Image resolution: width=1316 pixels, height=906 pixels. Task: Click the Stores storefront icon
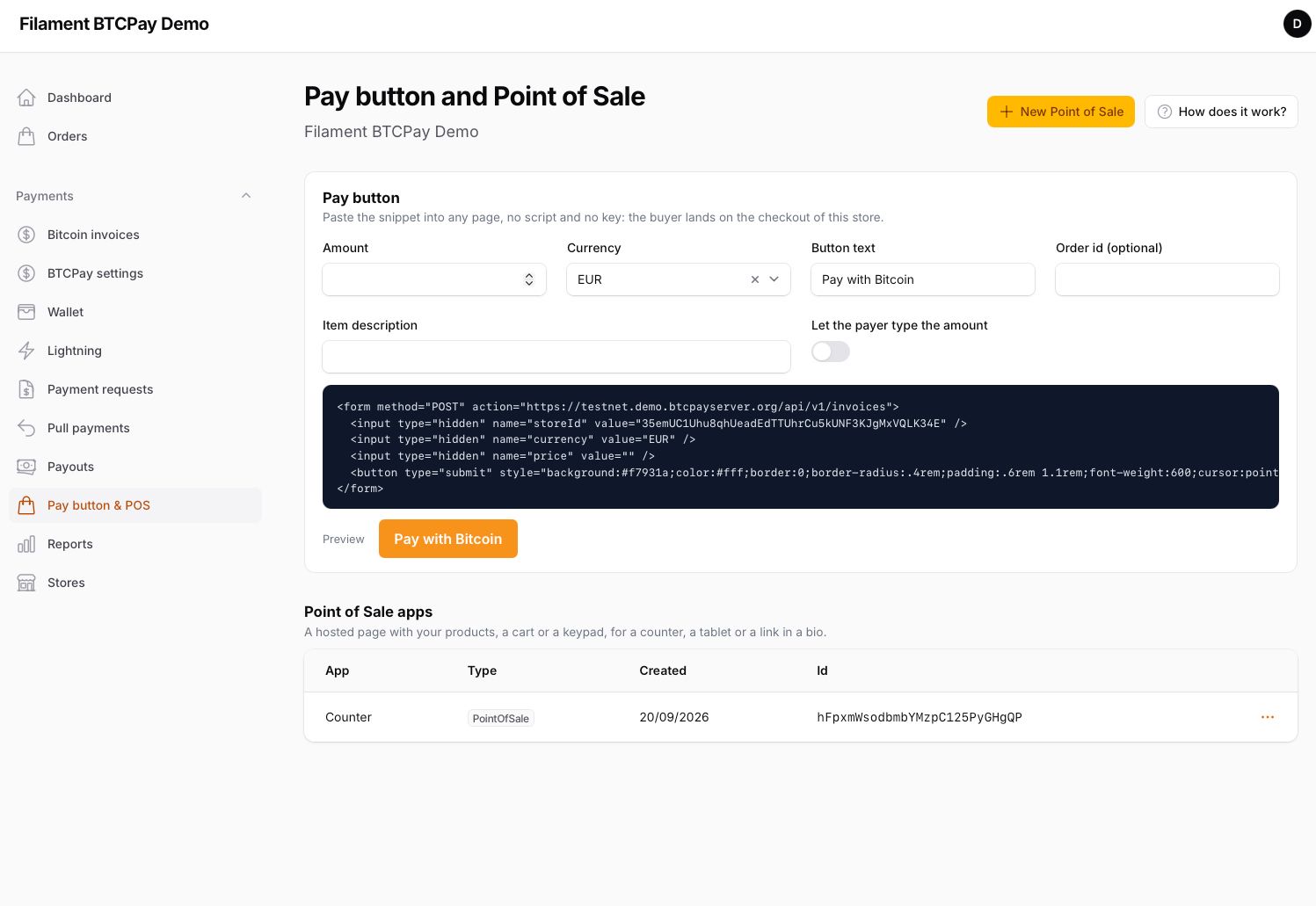click(26, 583)
